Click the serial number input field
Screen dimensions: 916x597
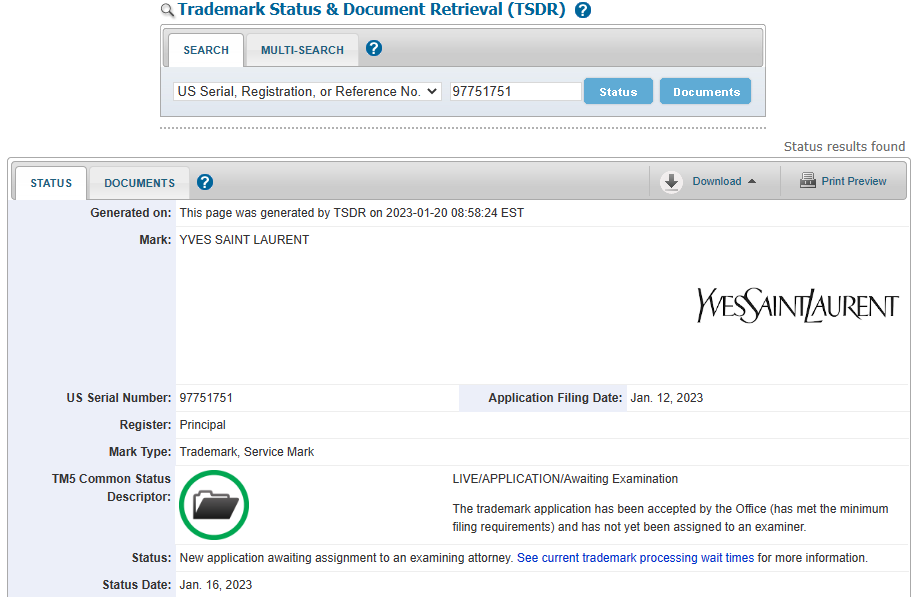[x=515, y=92]
